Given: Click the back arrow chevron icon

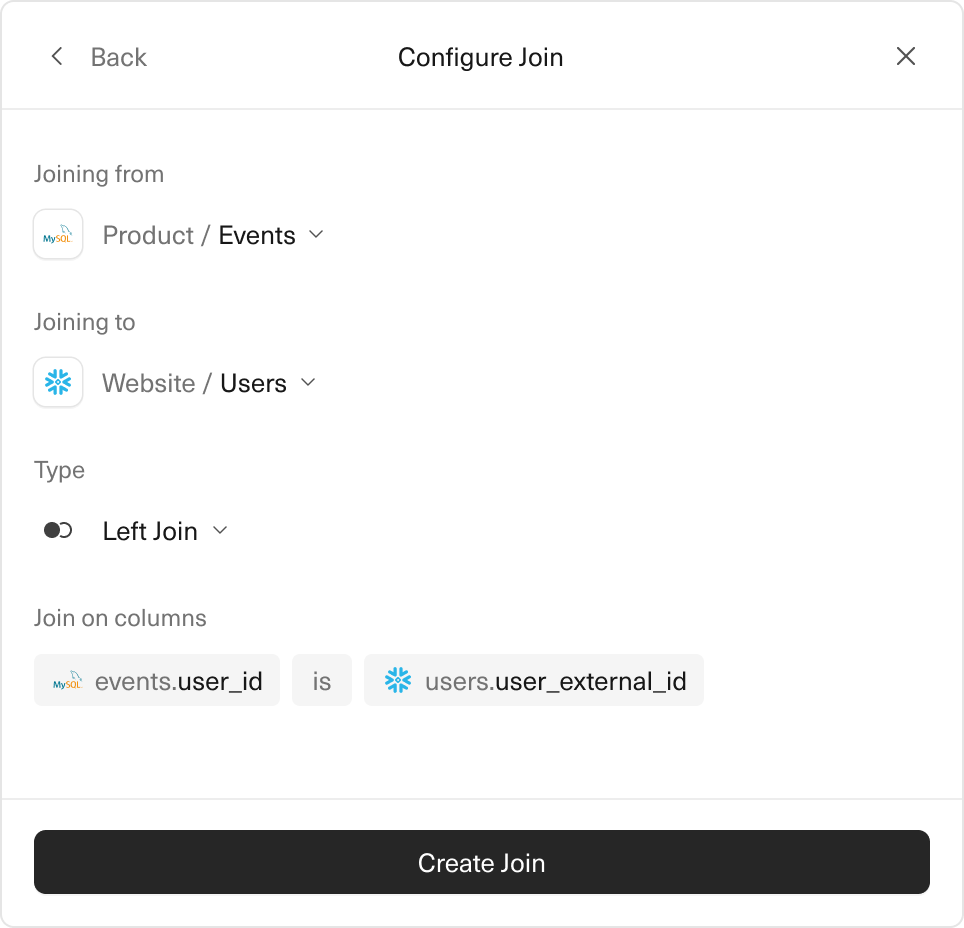Looking at the screenshot, I should [57, 57].
